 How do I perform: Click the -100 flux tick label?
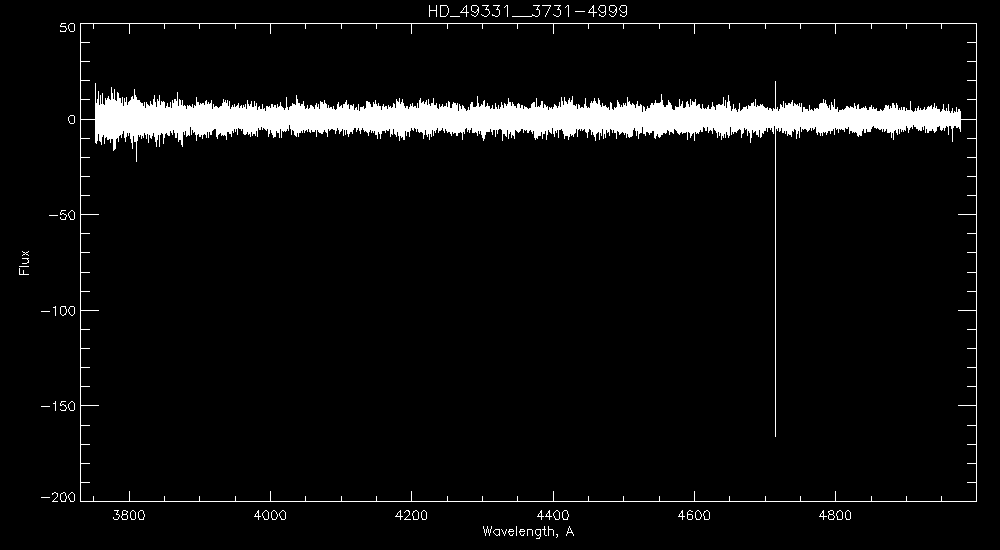coord(59,311)
